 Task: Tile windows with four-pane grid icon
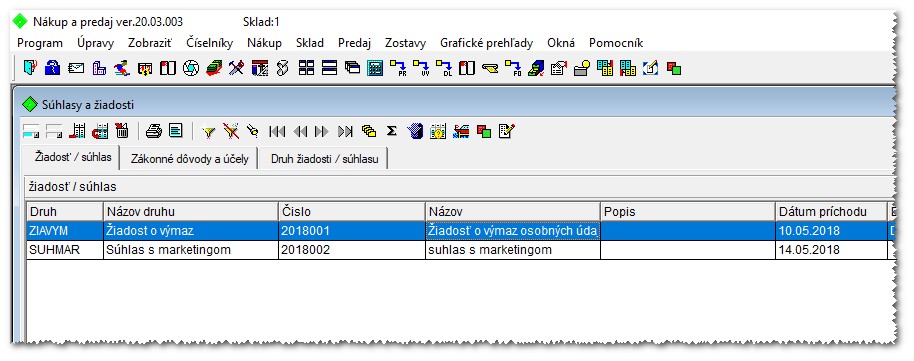pos(306,68)
